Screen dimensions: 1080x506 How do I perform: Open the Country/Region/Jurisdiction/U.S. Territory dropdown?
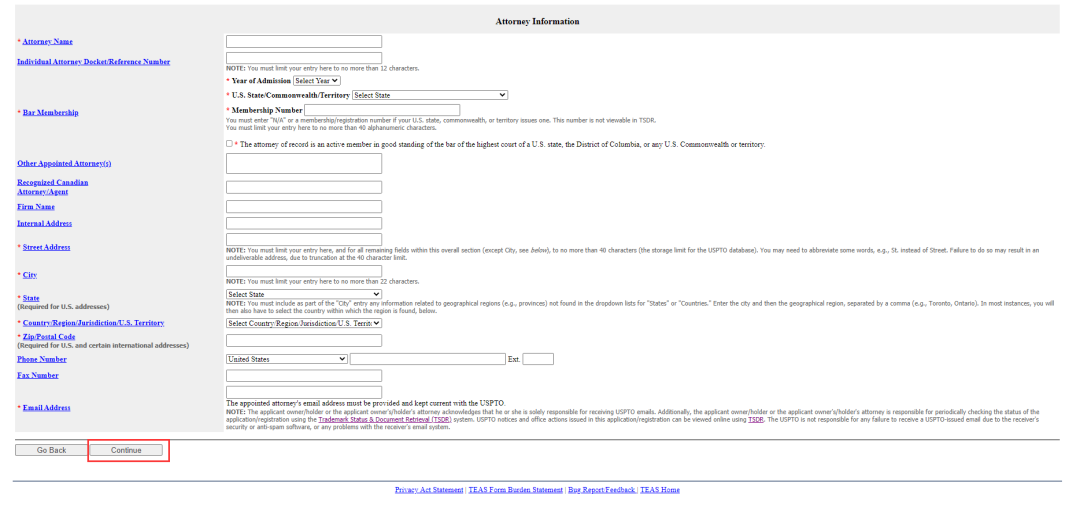[x=304, y=323]
